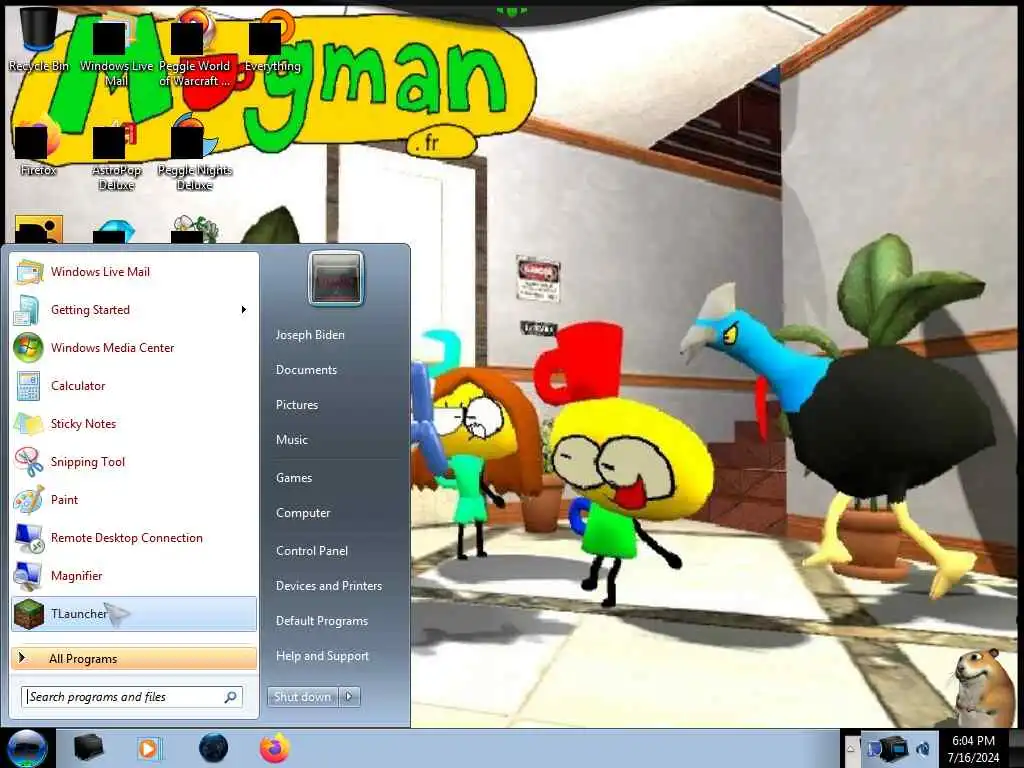Click the Shut down button
Image resolution: width=1024 pixels, height=768 pixels.
pyautogui.click(x=302, y=697)
